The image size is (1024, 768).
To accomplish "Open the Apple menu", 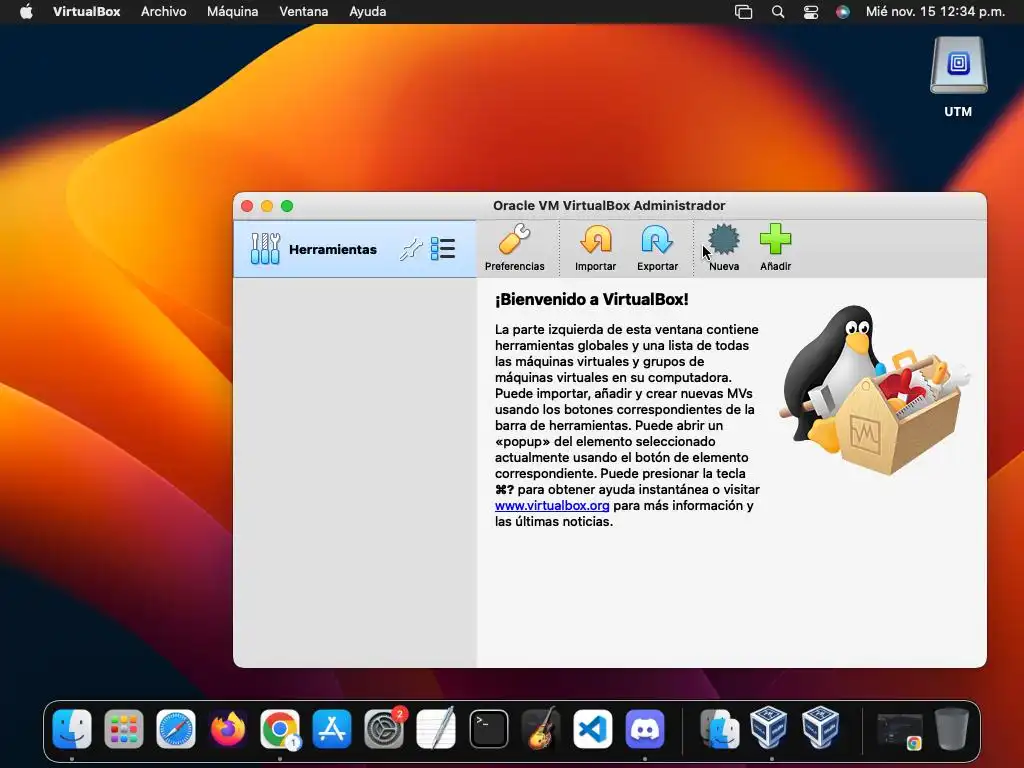I will coord(26,12).
